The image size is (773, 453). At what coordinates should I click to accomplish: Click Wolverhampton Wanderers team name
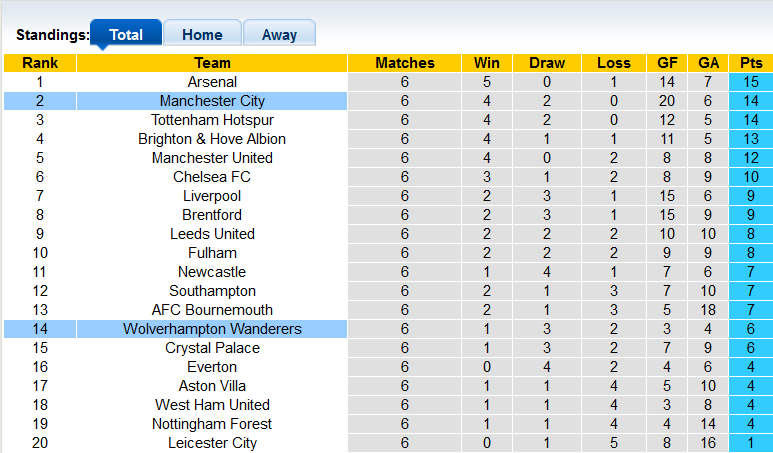tap(212, 329)
